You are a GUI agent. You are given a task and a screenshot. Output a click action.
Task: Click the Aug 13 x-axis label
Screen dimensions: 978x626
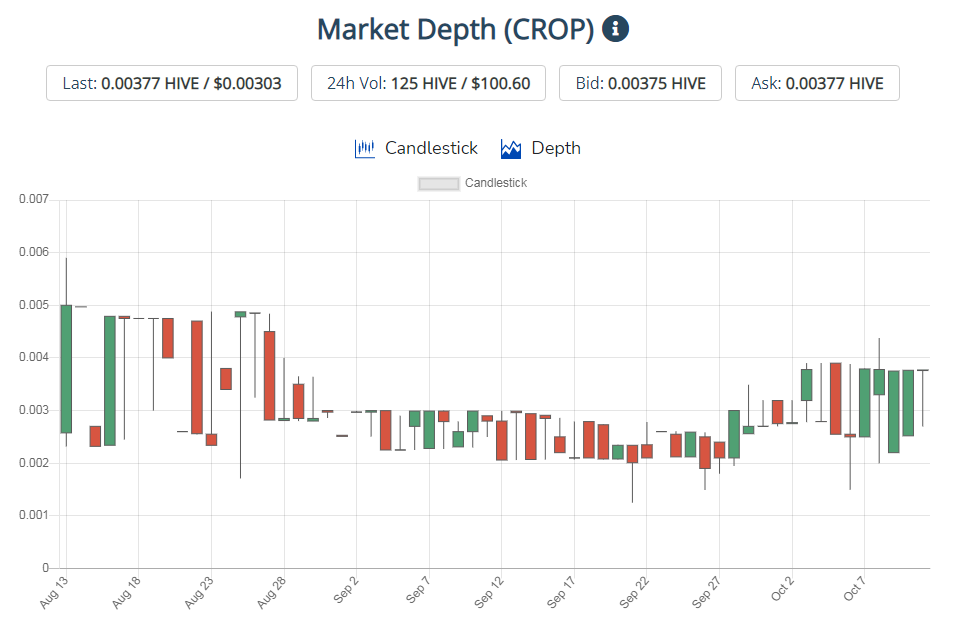[54, 592]
